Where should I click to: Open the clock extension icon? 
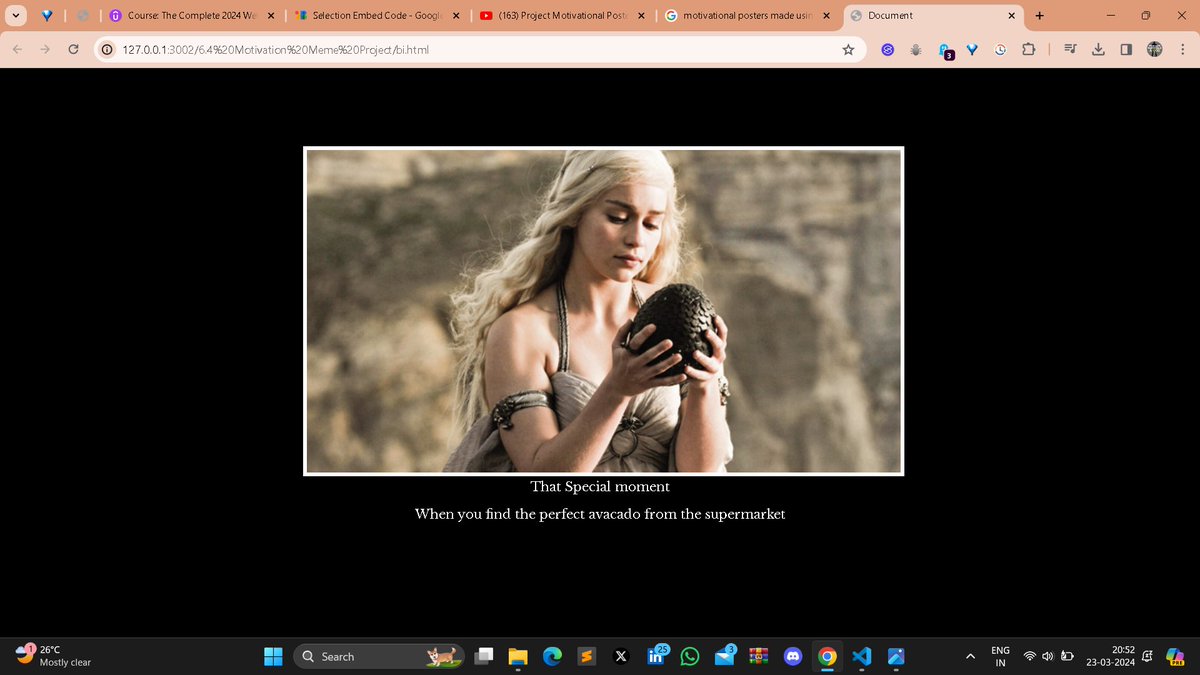tap(1000, 49)
